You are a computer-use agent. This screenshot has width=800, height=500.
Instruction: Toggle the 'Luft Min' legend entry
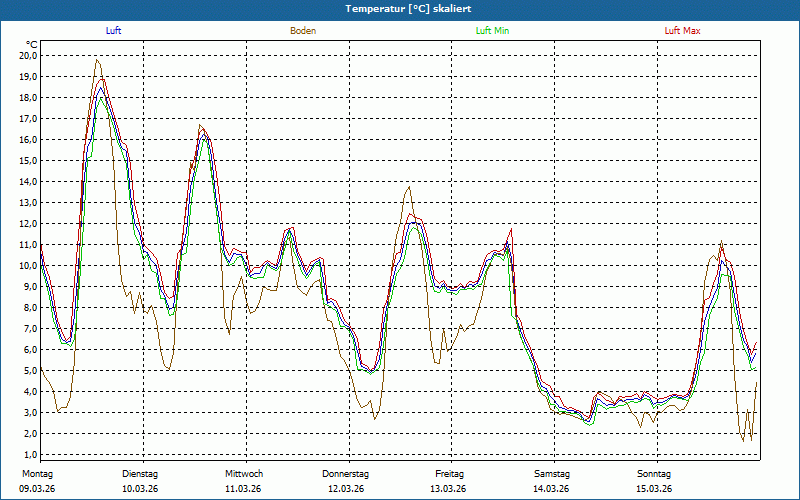click(492, 31)
